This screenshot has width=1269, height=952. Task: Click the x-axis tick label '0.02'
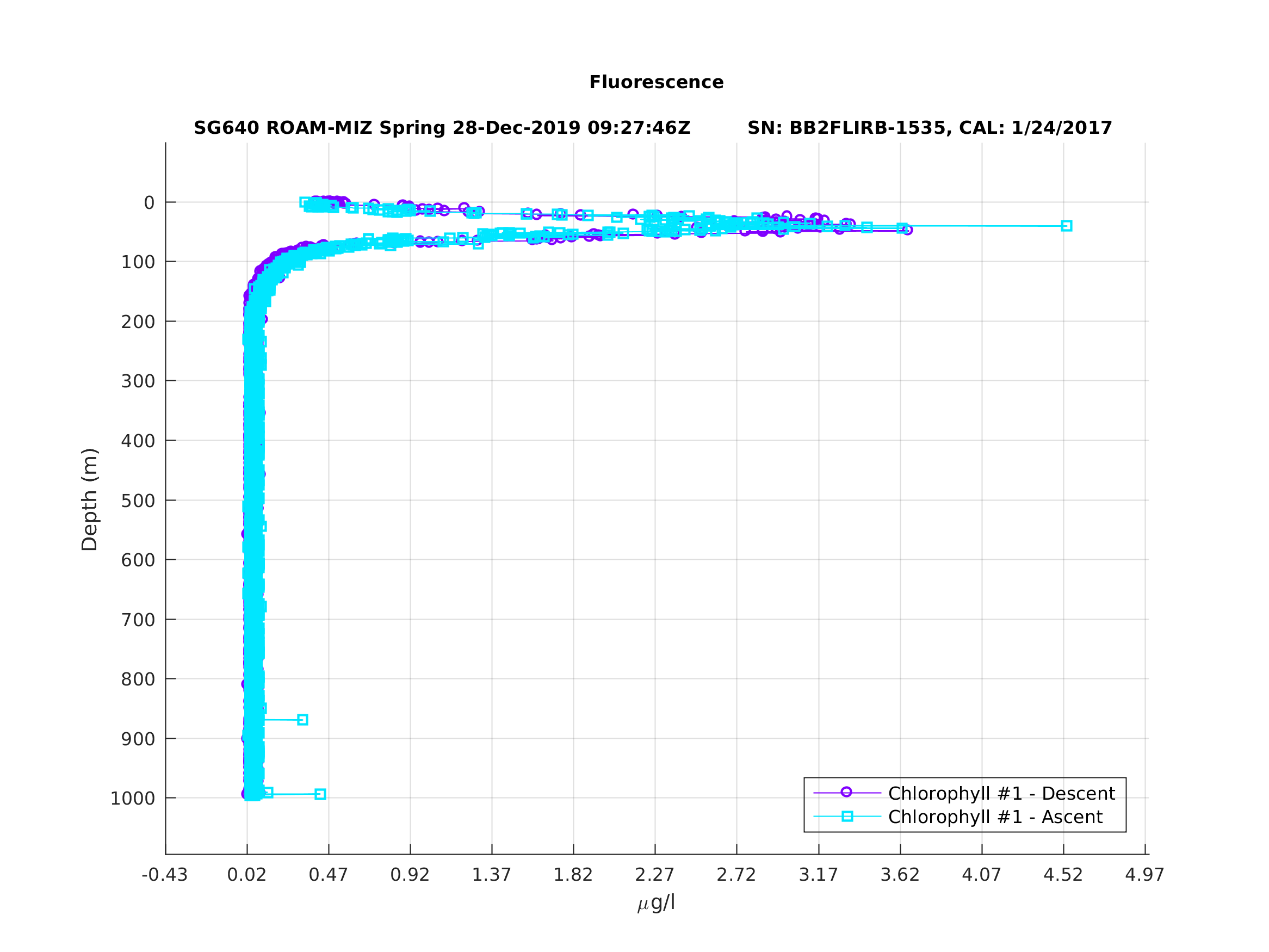click(247, 875)
